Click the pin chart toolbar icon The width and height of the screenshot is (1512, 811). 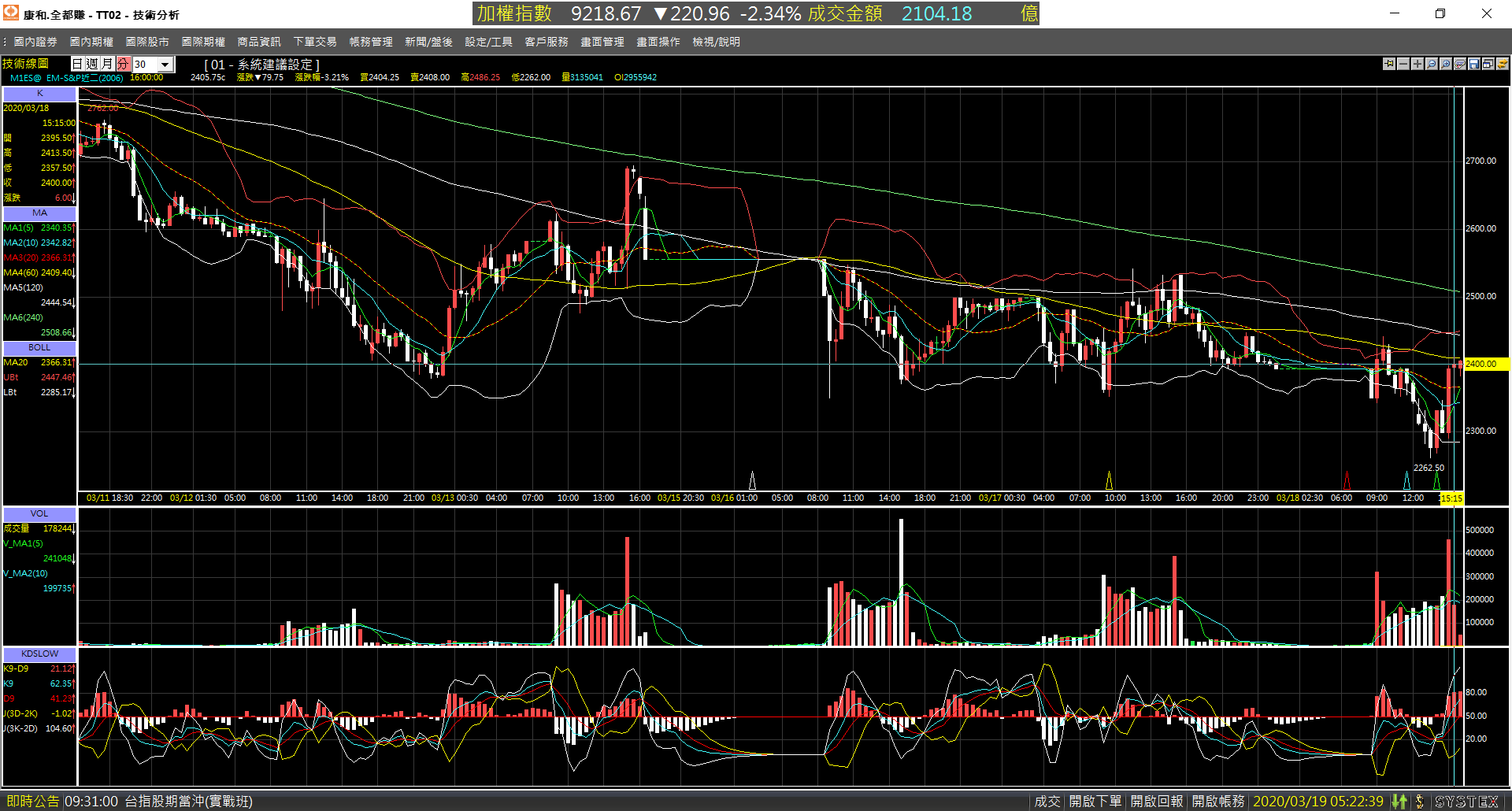click(x=1388, y=64)
